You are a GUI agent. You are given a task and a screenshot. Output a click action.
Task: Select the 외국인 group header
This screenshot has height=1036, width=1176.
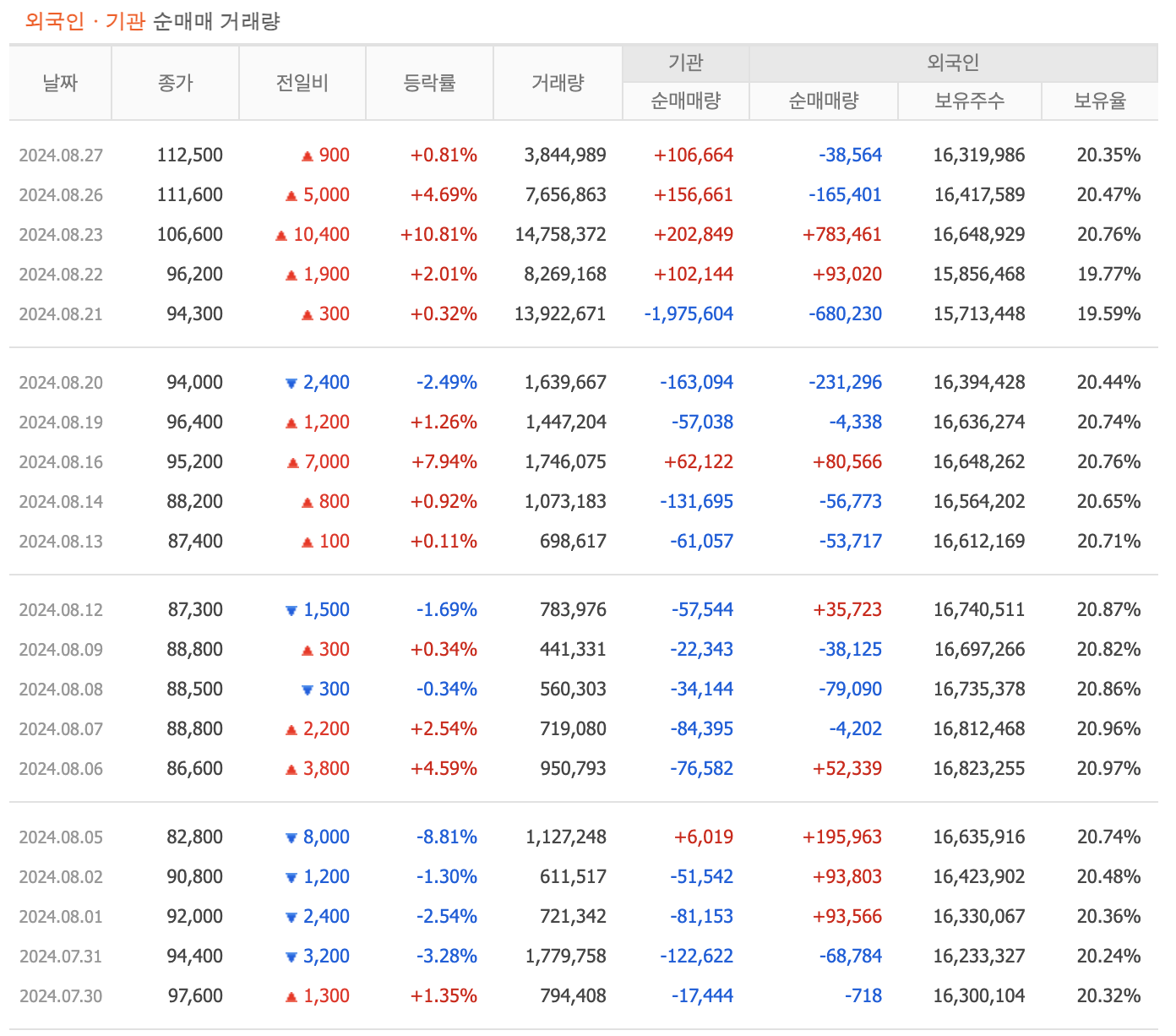pyautogui.click(x=955, y=62)
